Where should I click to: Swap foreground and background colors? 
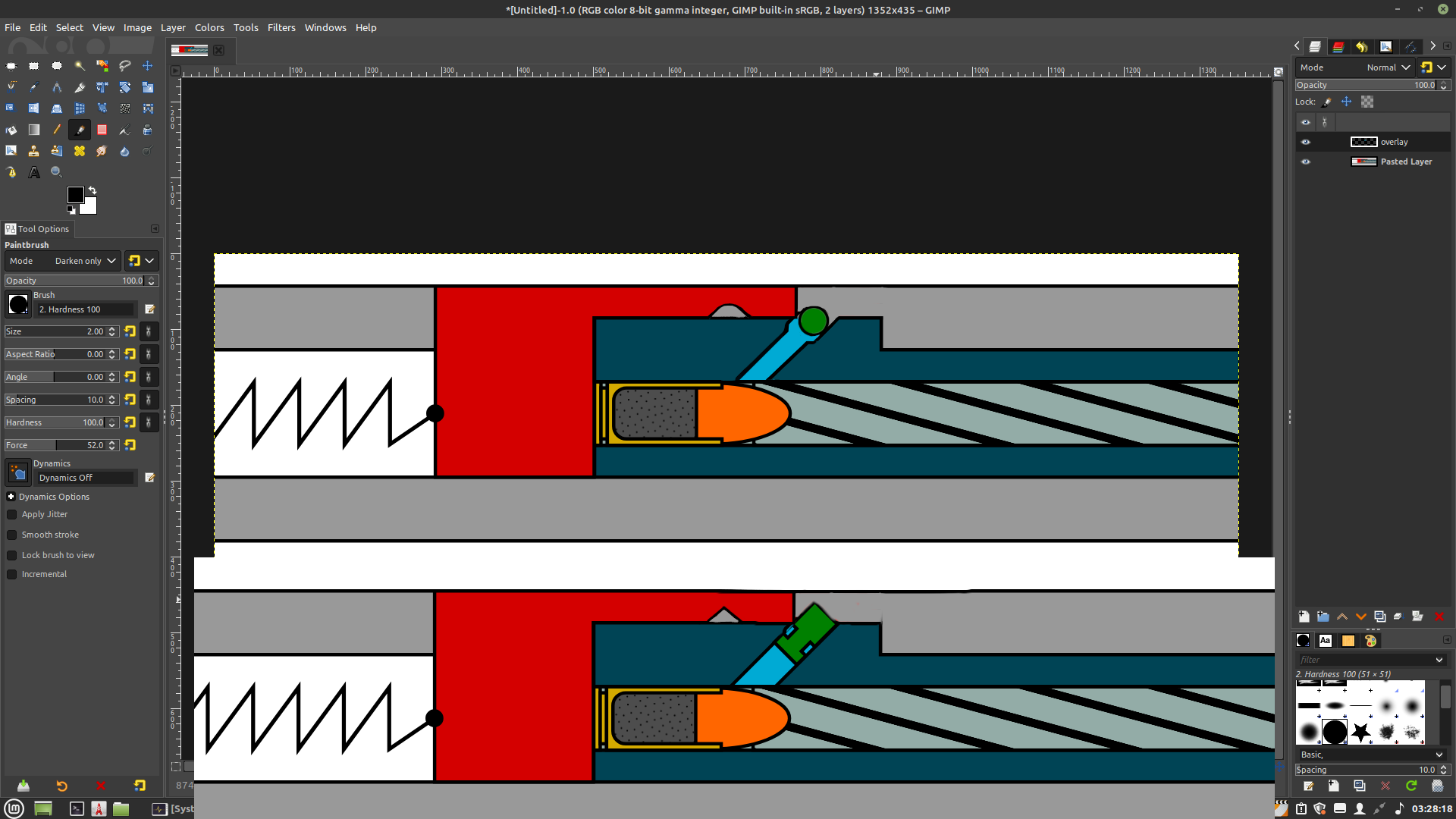point(93,190)
